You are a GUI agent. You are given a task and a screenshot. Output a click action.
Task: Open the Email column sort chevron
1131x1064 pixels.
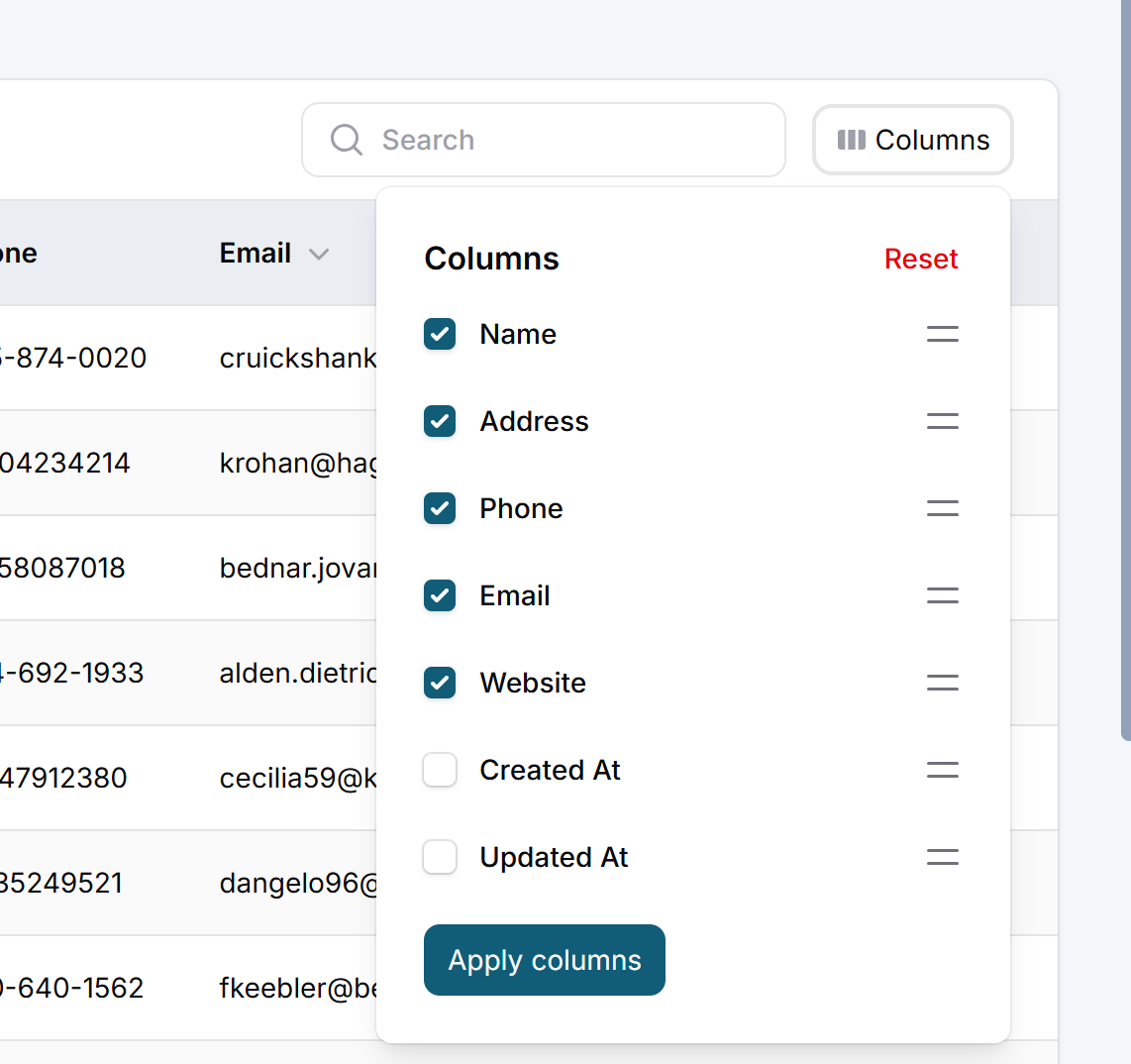click(x=319, y=255)
